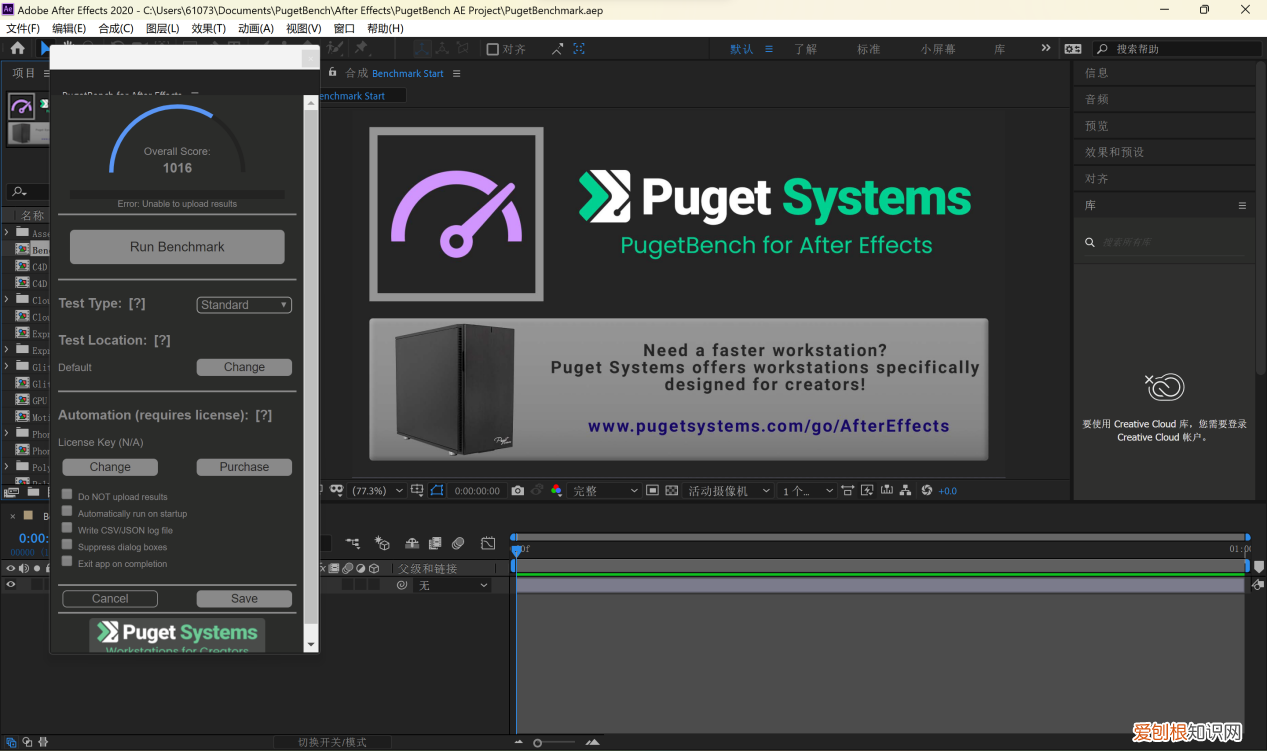Switch to the 标准 workspace tab
1267x751 pixels.
[868, 49]
